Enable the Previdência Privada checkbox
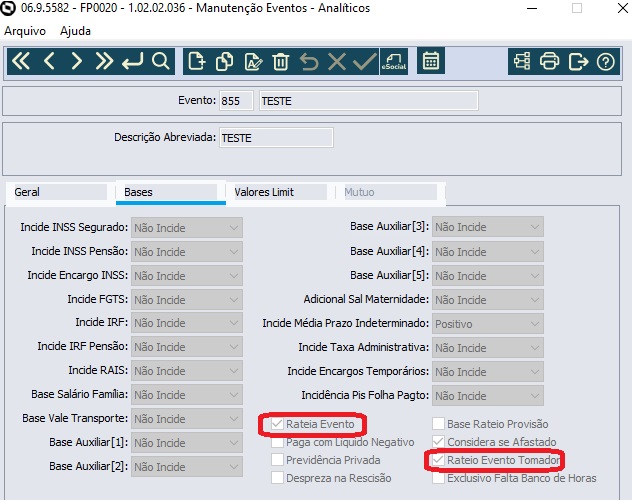This screenshot has width=632, height=501. [277, 460]
